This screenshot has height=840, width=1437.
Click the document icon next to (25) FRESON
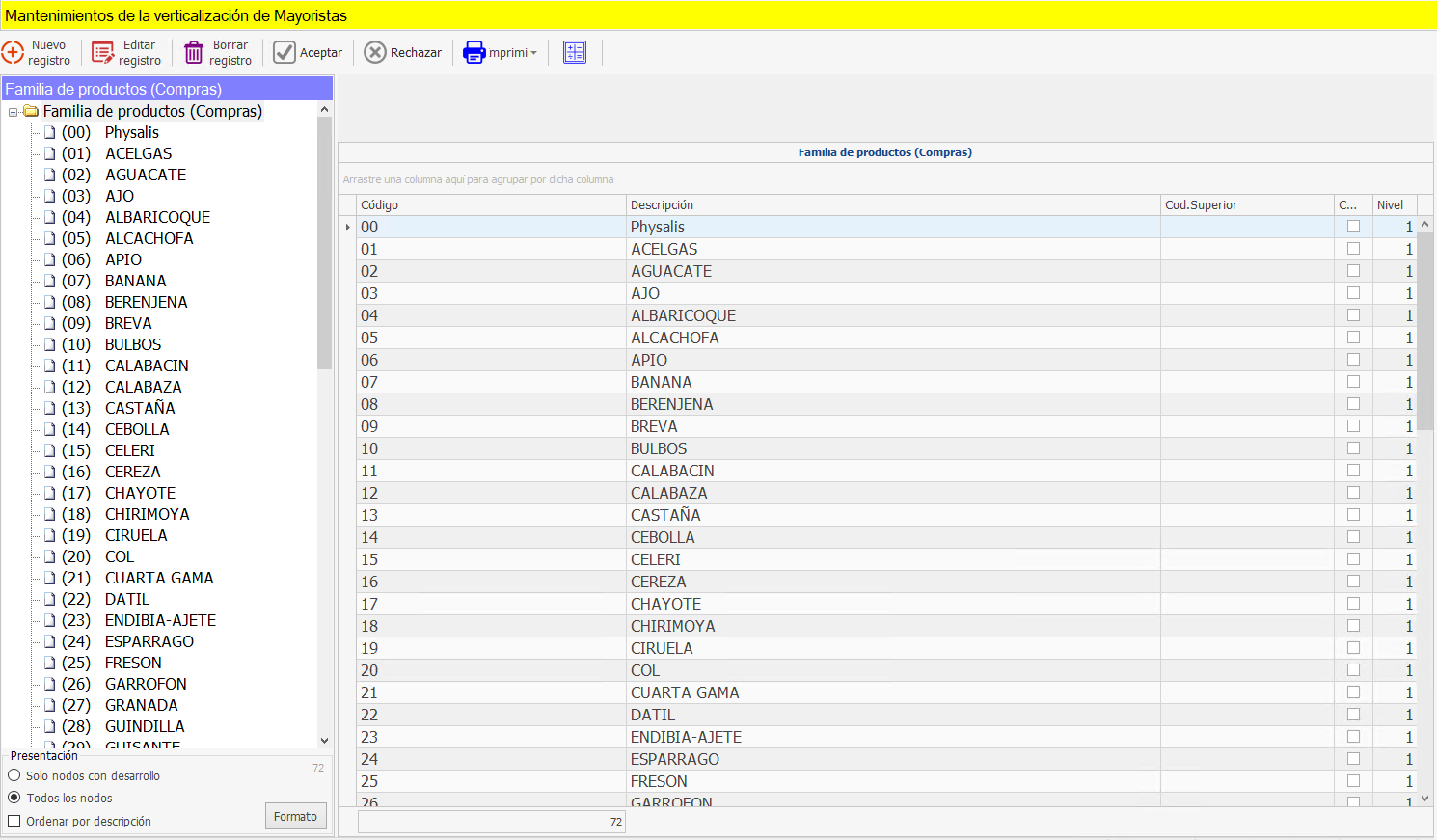pos(50,663)
